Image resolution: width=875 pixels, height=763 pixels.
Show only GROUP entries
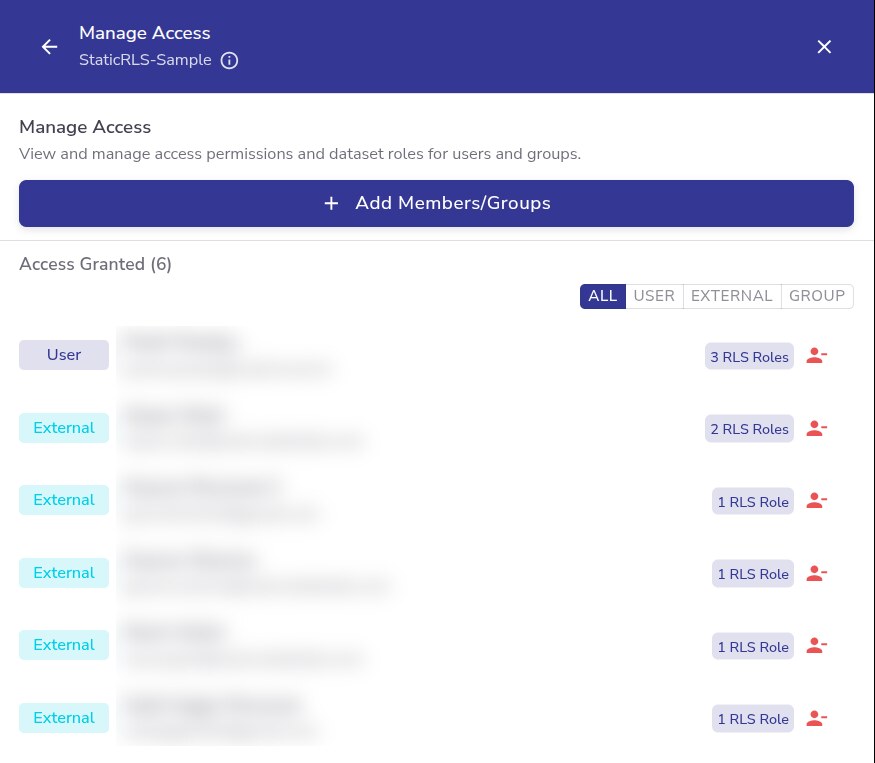tap(817, 296)
